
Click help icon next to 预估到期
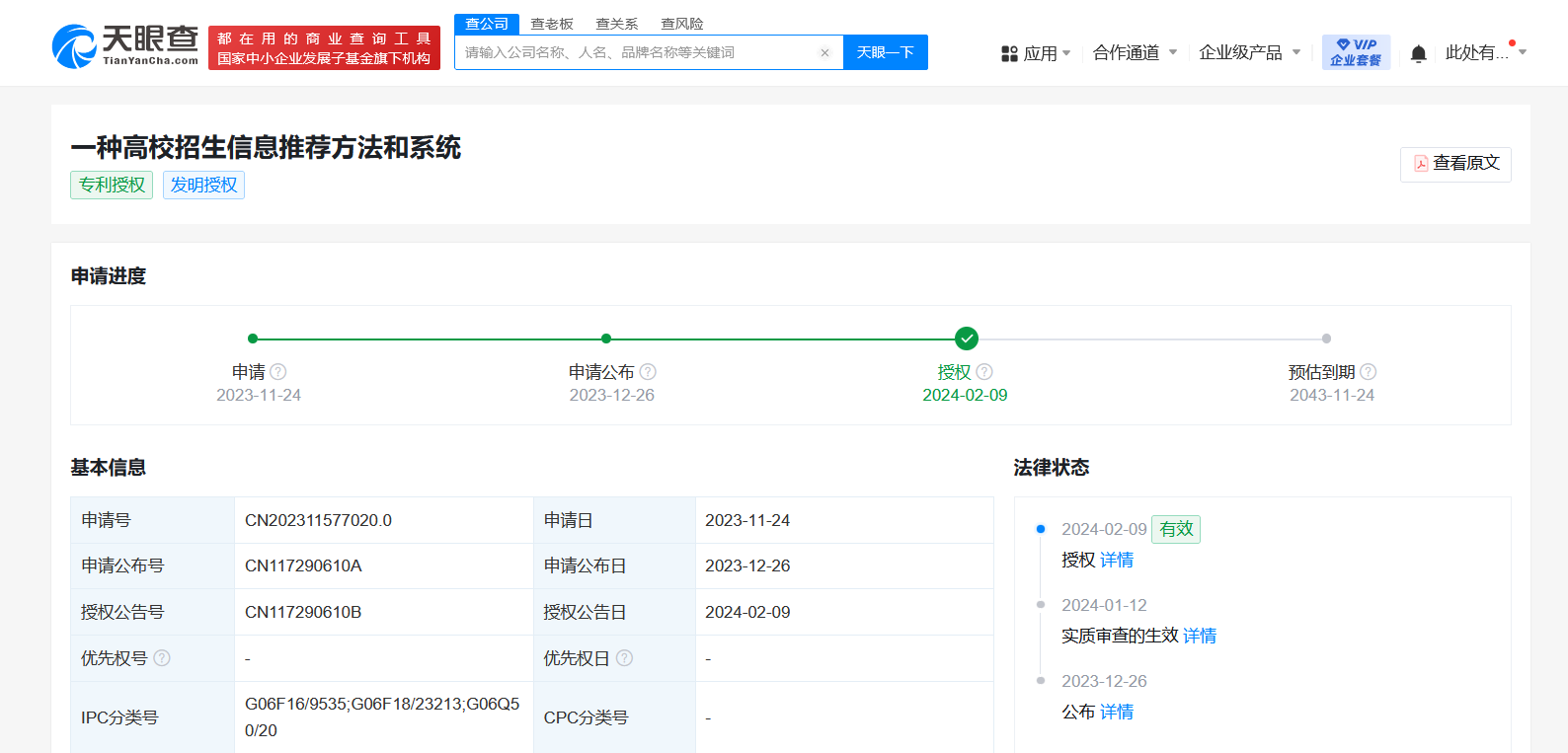click(x=1368, y=372)
